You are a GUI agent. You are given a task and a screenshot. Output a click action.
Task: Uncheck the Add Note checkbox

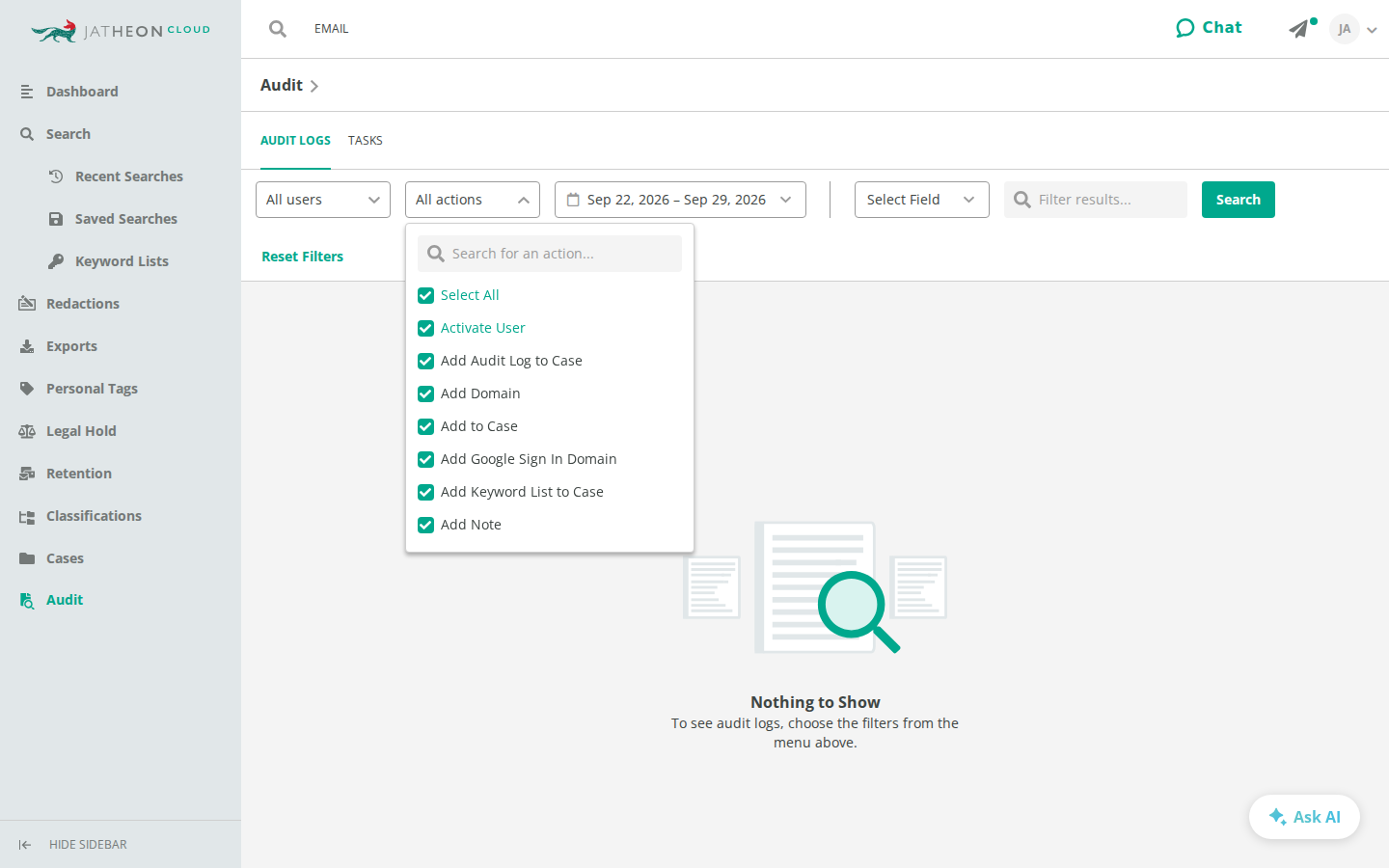pyautogui.click(x=425, y=525)
